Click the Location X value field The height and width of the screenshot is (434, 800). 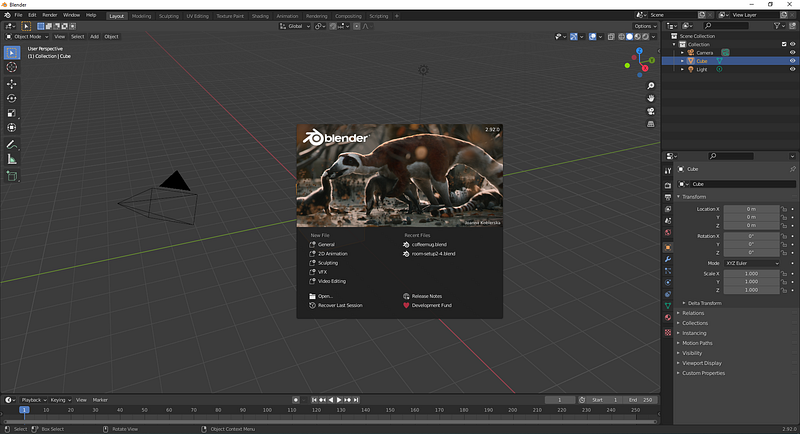point(751,209)
